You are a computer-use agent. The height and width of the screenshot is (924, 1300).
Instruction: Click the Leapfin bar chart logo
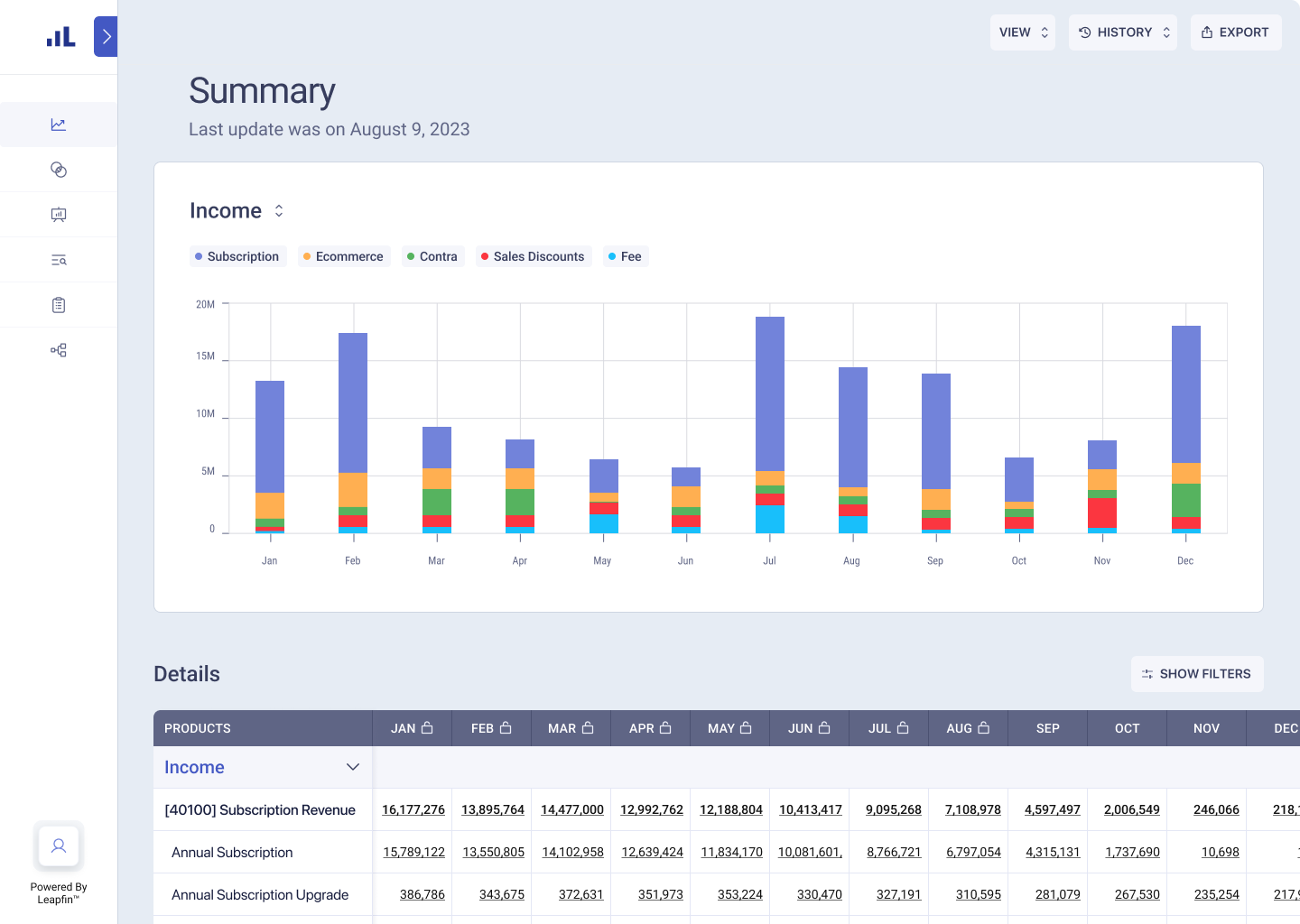pos(58,36)
